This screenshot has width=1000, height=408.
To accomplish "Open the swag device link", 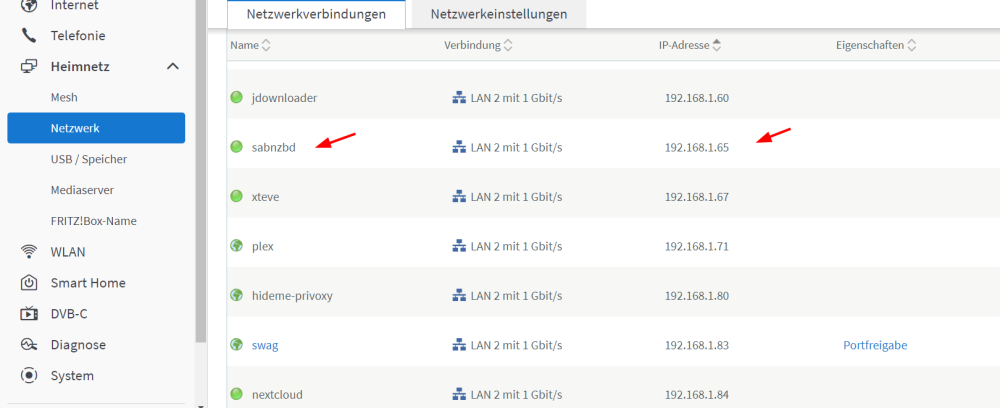I will (265, 346).
